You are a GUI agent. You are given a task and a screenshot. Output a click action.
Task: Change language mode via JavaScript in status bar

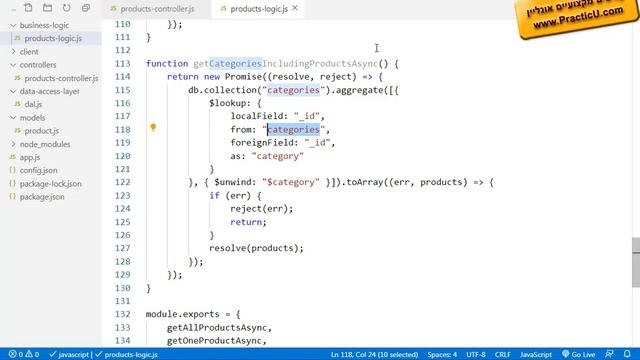(536, 354)
